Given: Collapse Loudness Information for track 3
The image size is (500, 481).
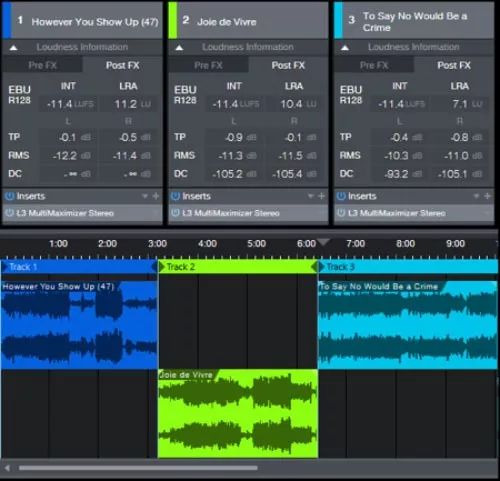Looking at the screenshot, I should click(x=345, y=48).
